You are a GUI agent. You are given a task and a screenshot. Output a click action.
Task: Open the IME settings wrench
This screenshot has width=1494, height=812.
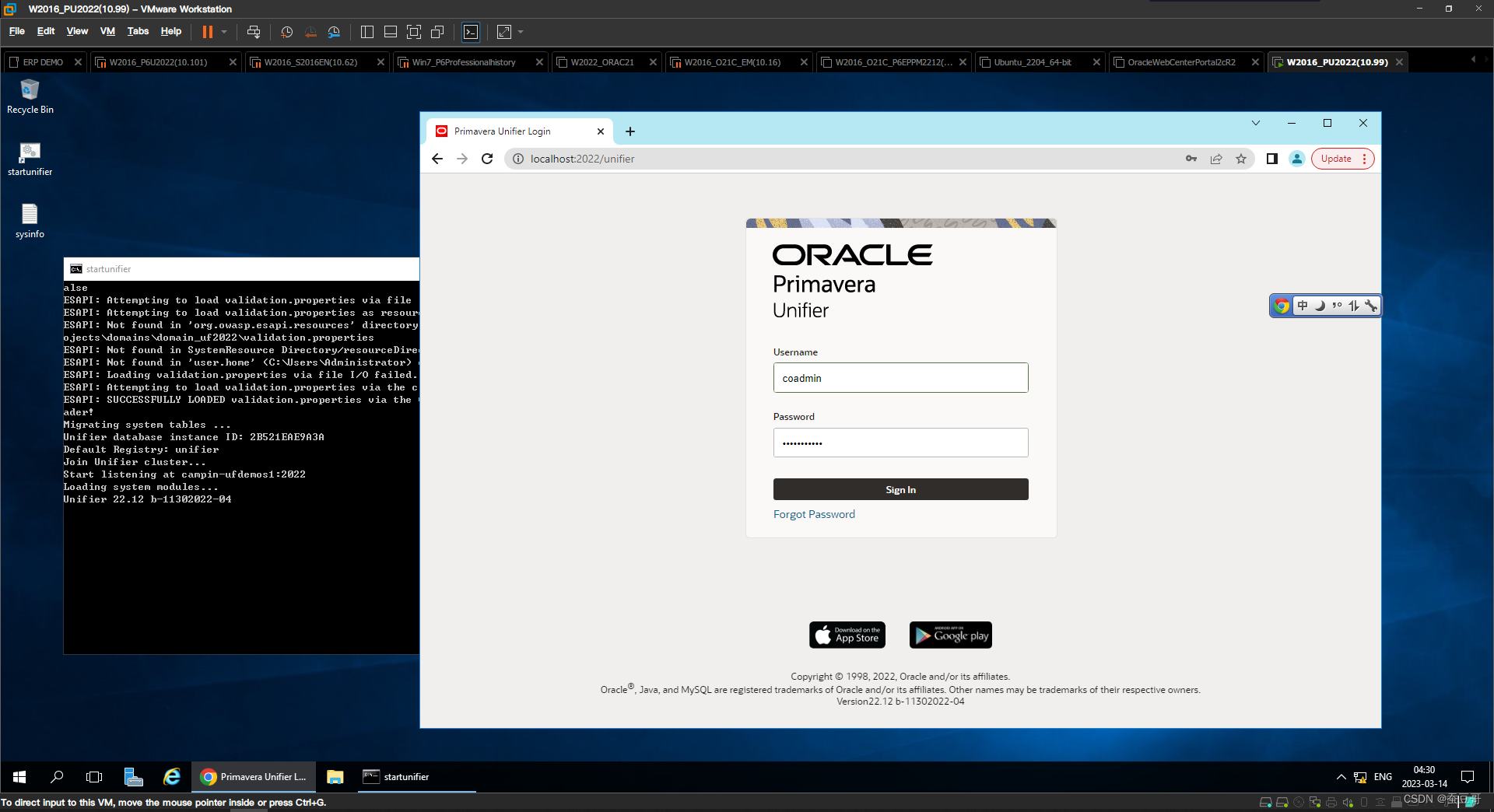tap(1371, 306)
